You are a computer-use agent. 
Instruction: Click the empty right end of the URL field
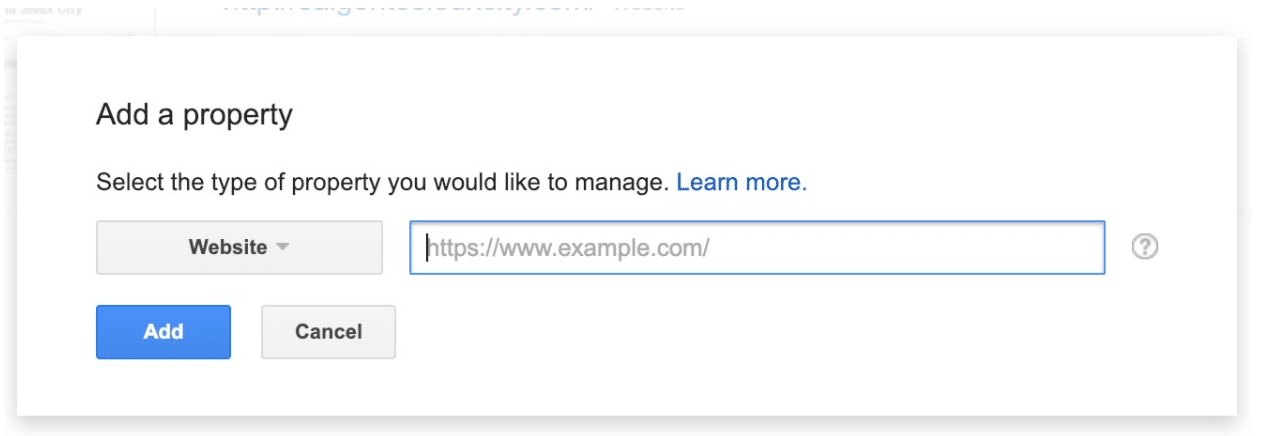[1050, 247]
